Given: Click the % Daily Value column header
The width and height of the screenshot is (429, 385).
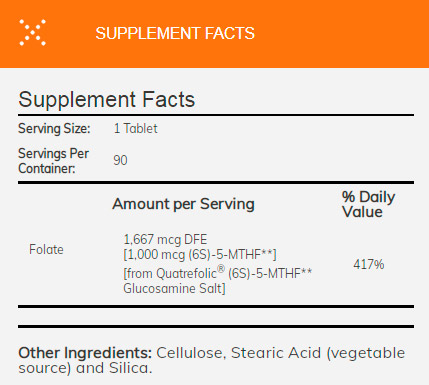Looking at the screenshot, I should 368,204.
